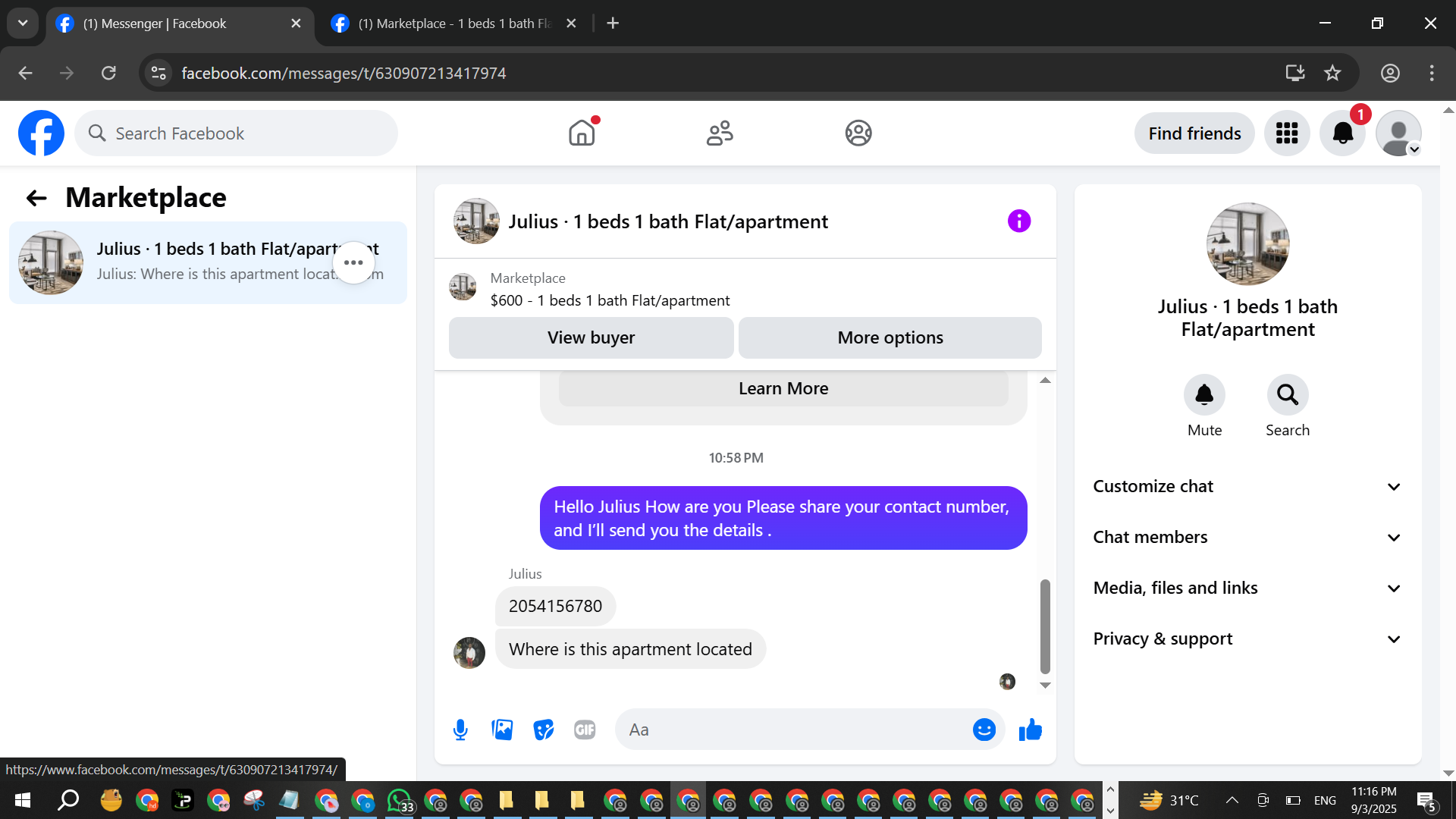Viewport: 1456px width, 819px height.
Task: Open the Friends icon in top navigation
Action: (x=720, y=133)
